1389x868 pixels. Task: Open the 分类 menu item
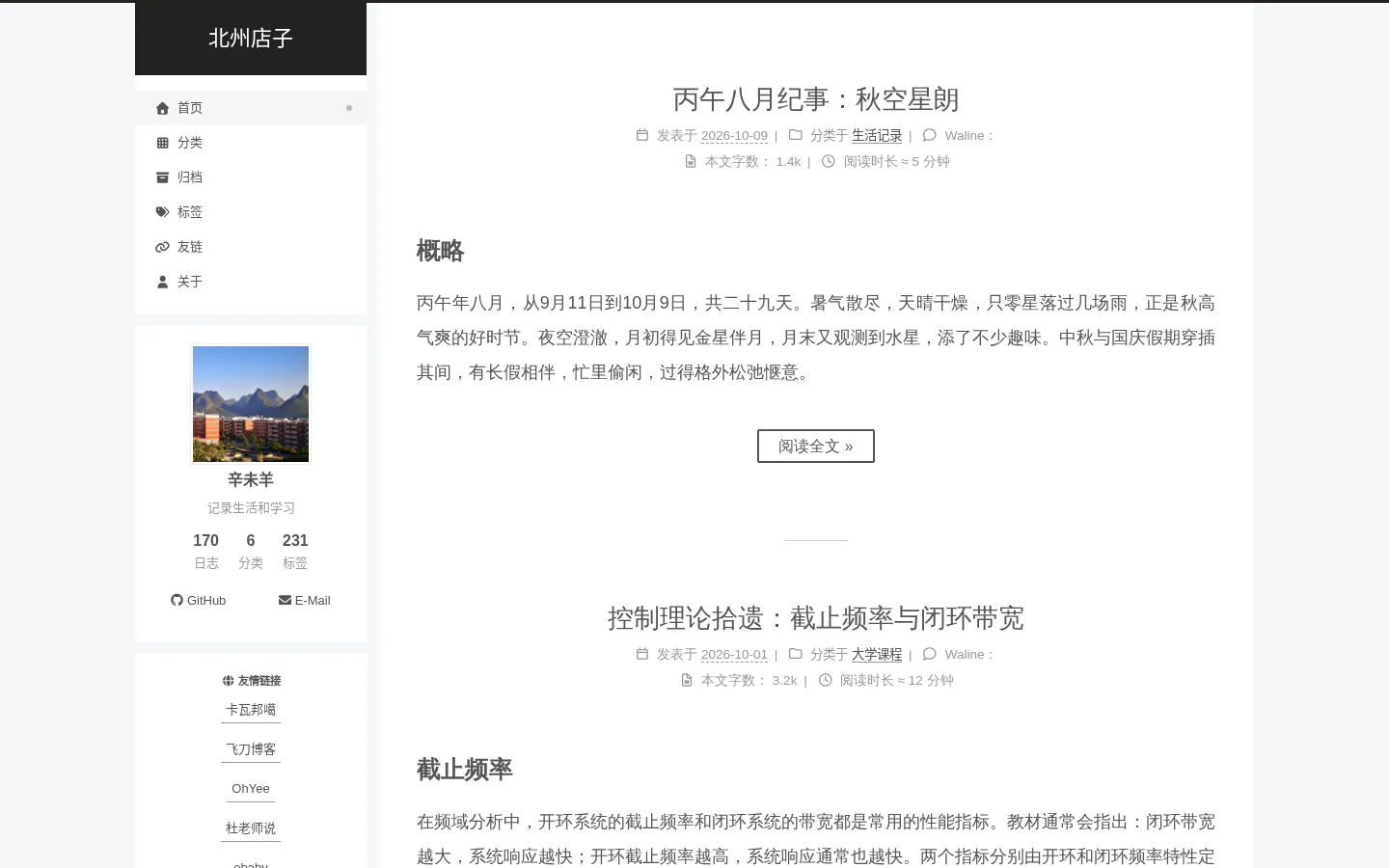point(251,143)
